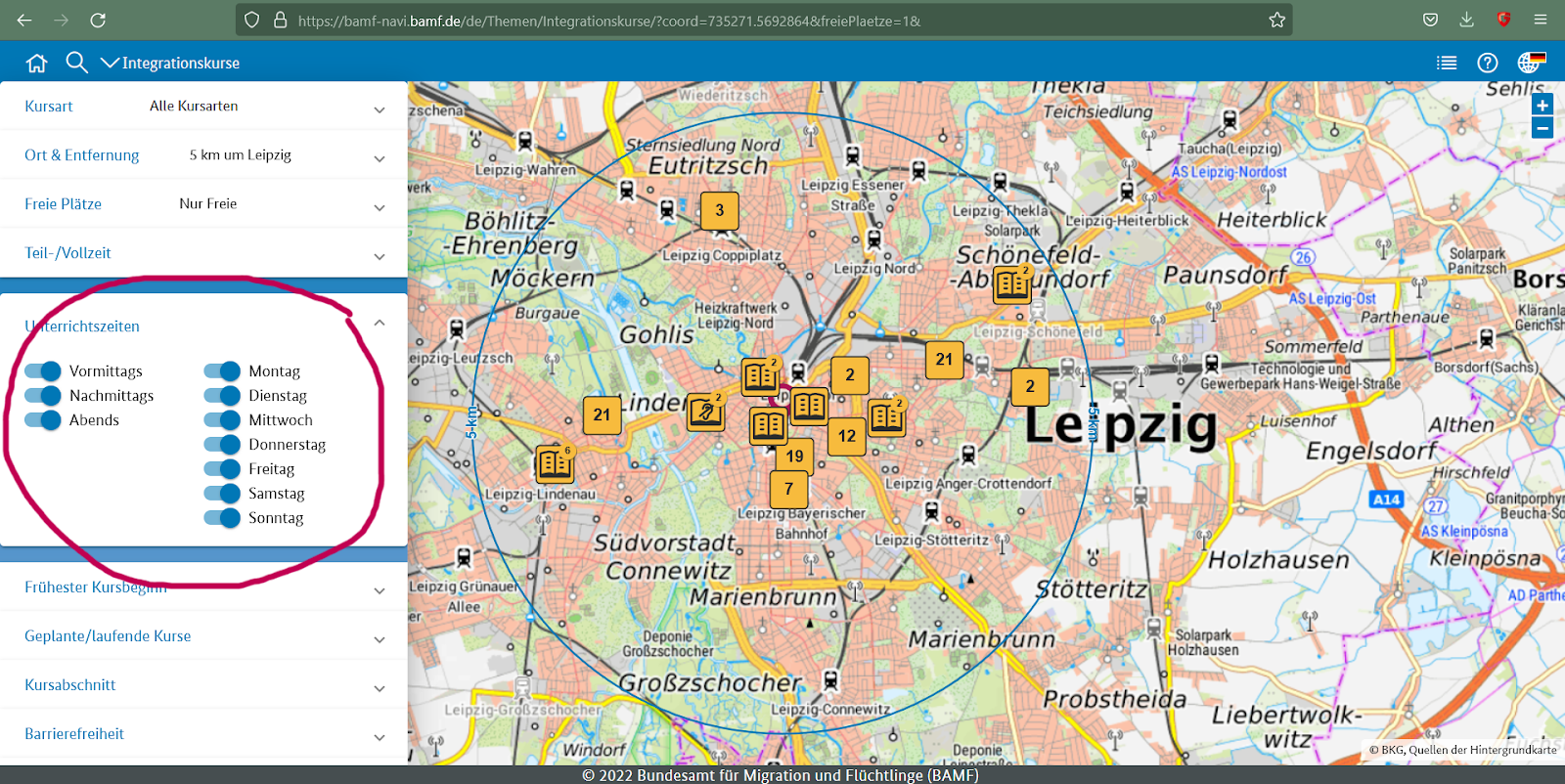Bookmark this page with the star
1565x784 pixels.
pyautogui.click(x=1276, y=20)
